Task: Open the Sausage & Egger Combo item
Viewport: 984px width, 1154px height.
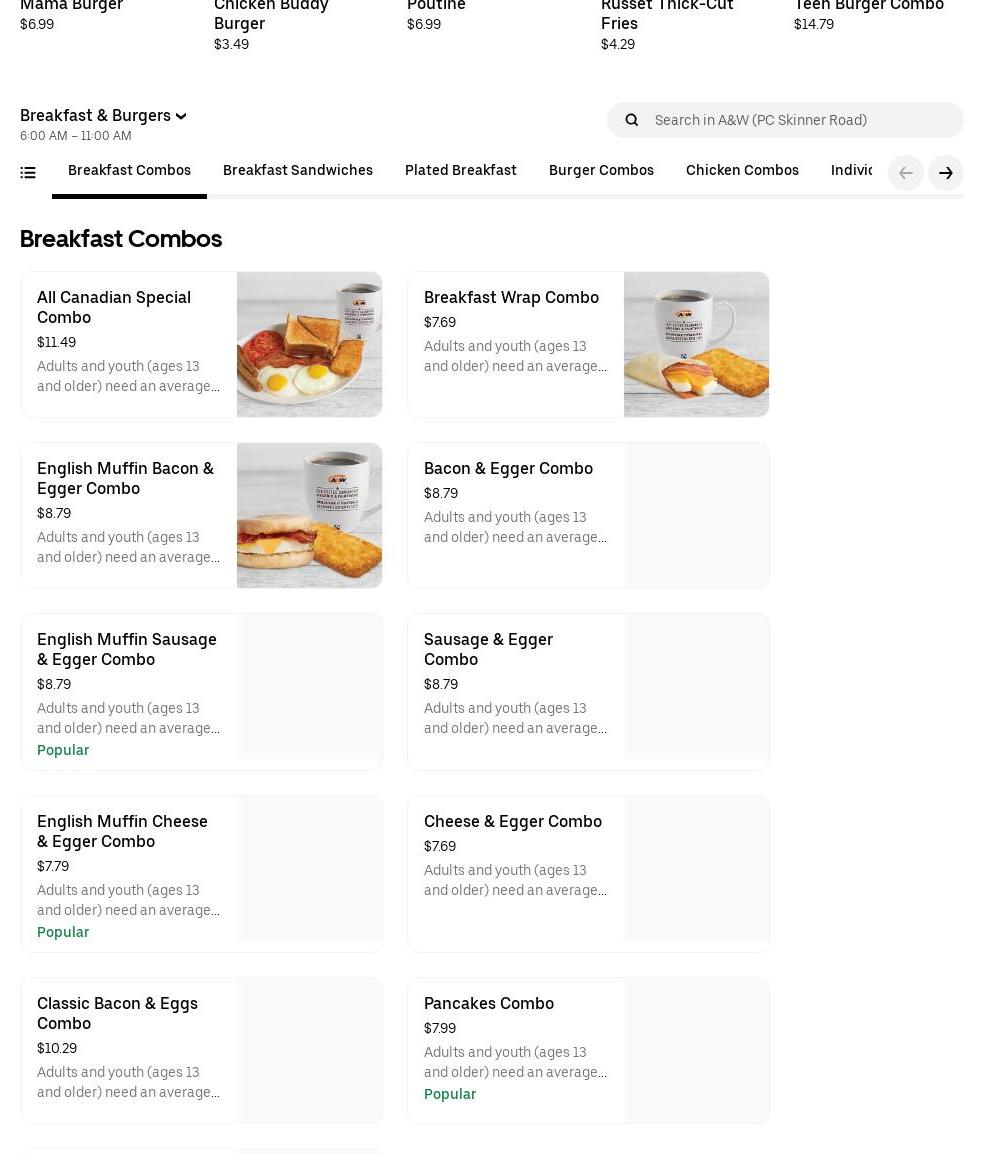Action: [x=488, y=649]
